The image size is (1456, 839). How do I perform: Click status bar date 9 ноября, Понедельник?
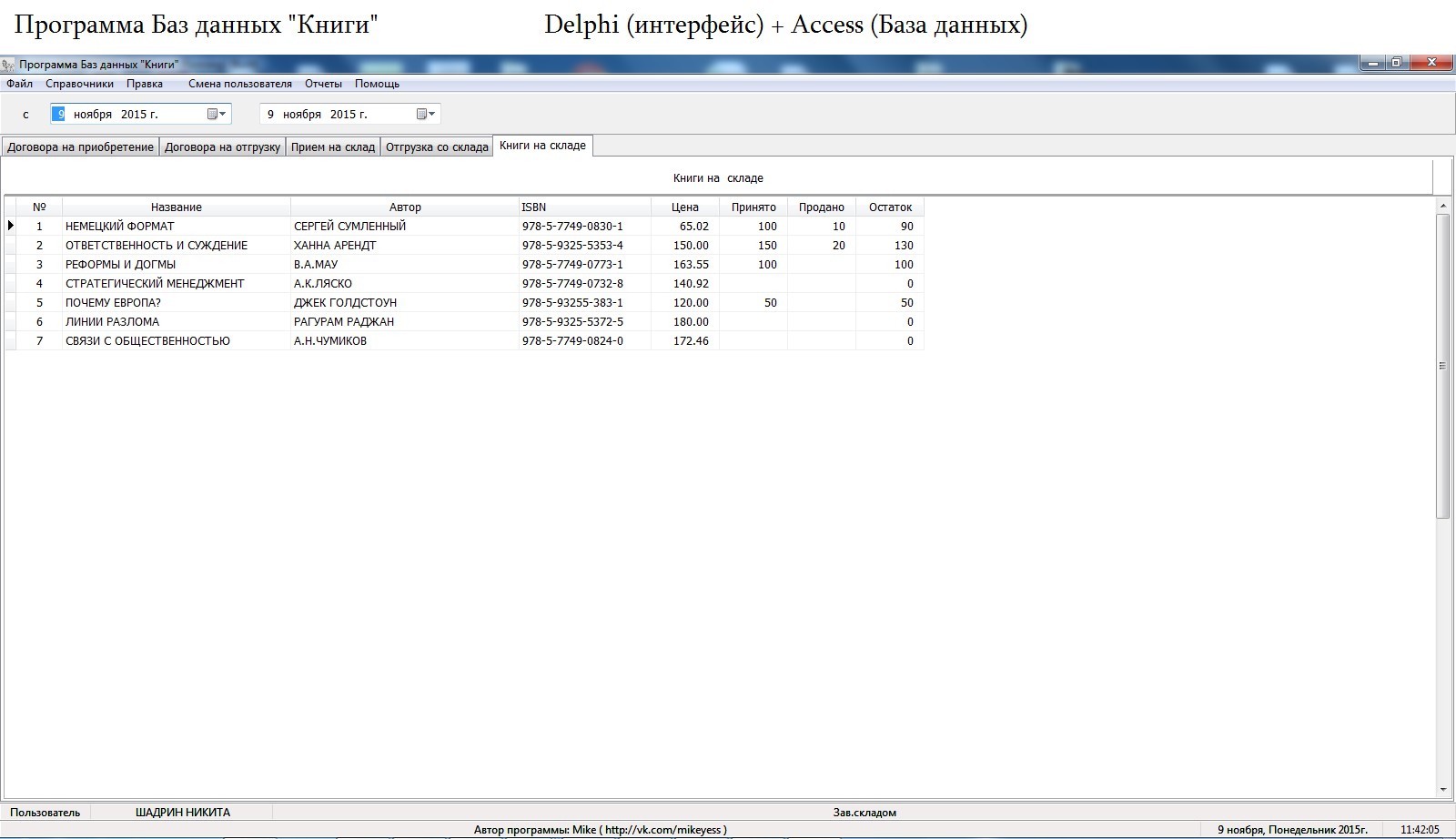[1292, 830]
